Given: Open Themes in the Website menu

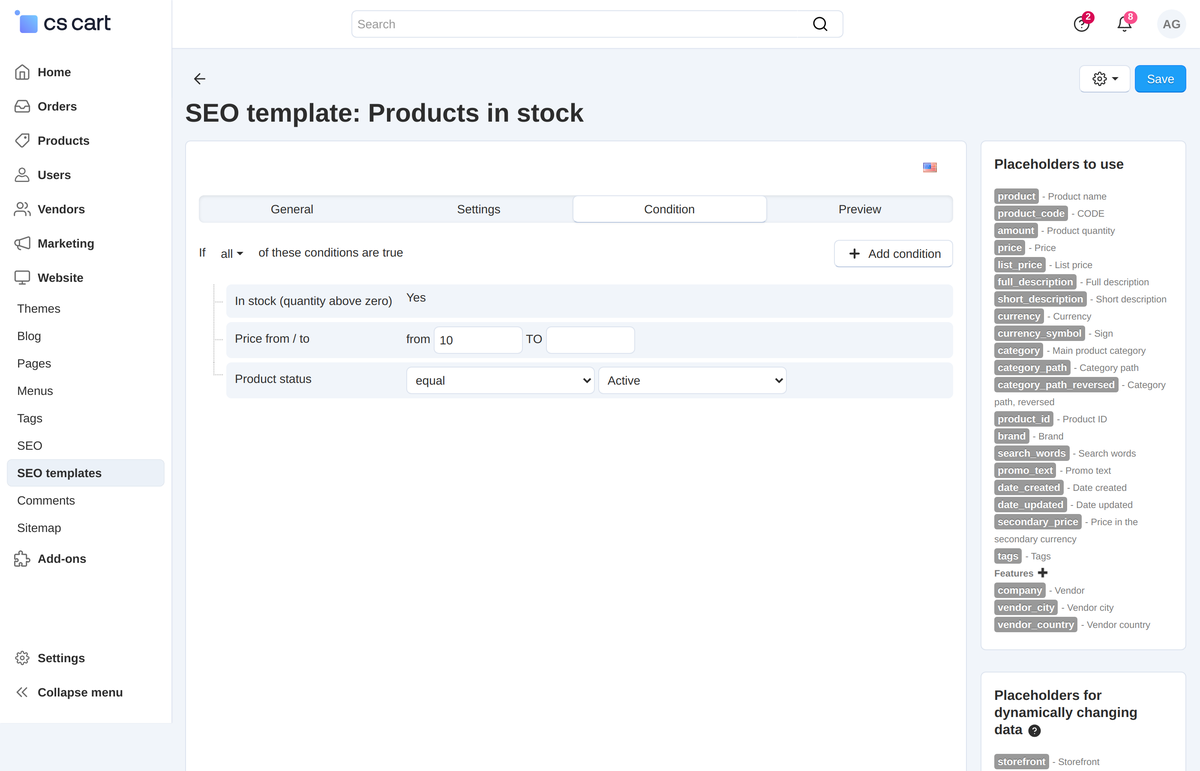Looking at the screenshot, I should [x=39, y=309].
